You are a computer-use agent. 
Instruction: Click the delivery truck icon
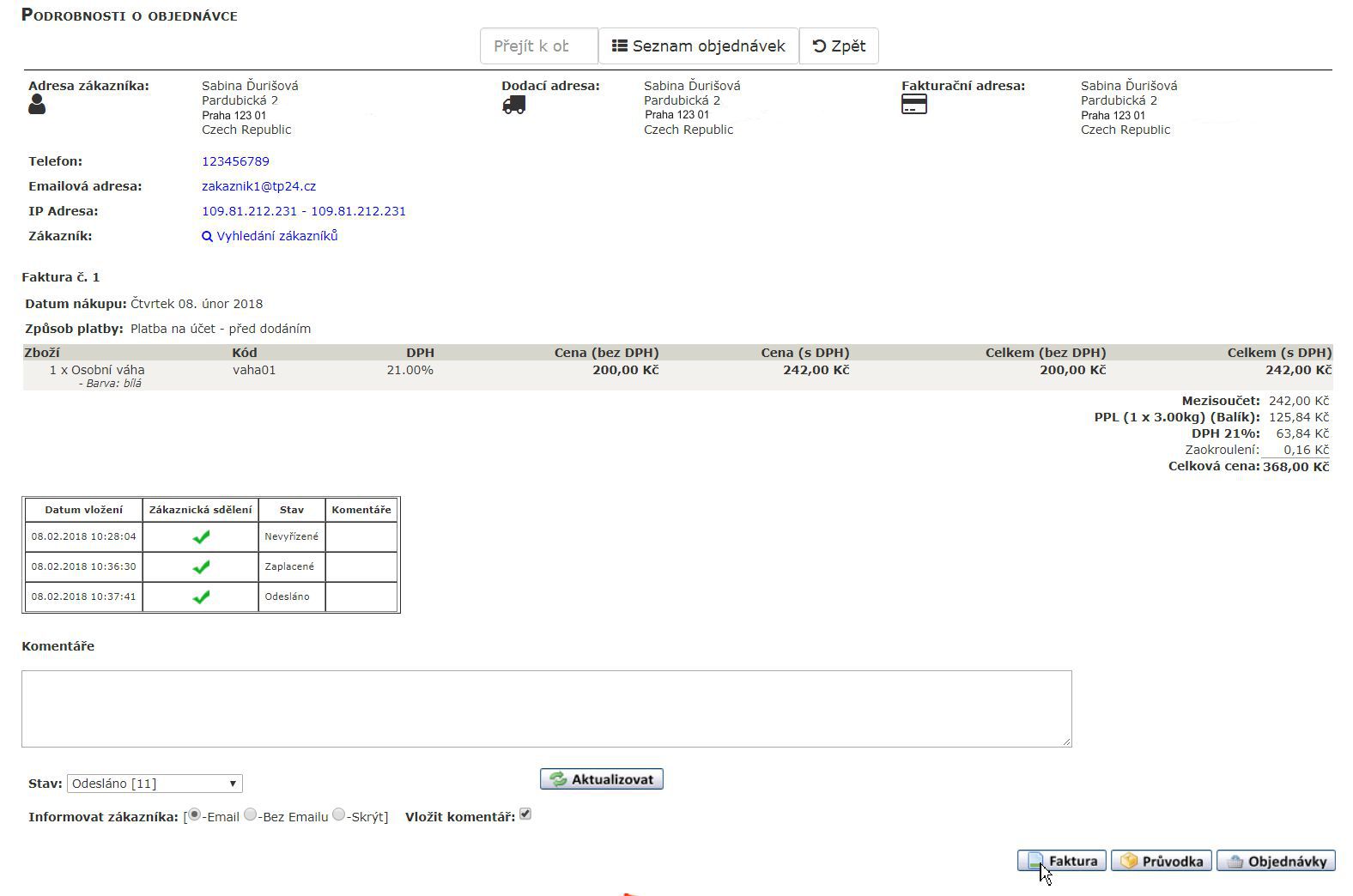point(513,105)
